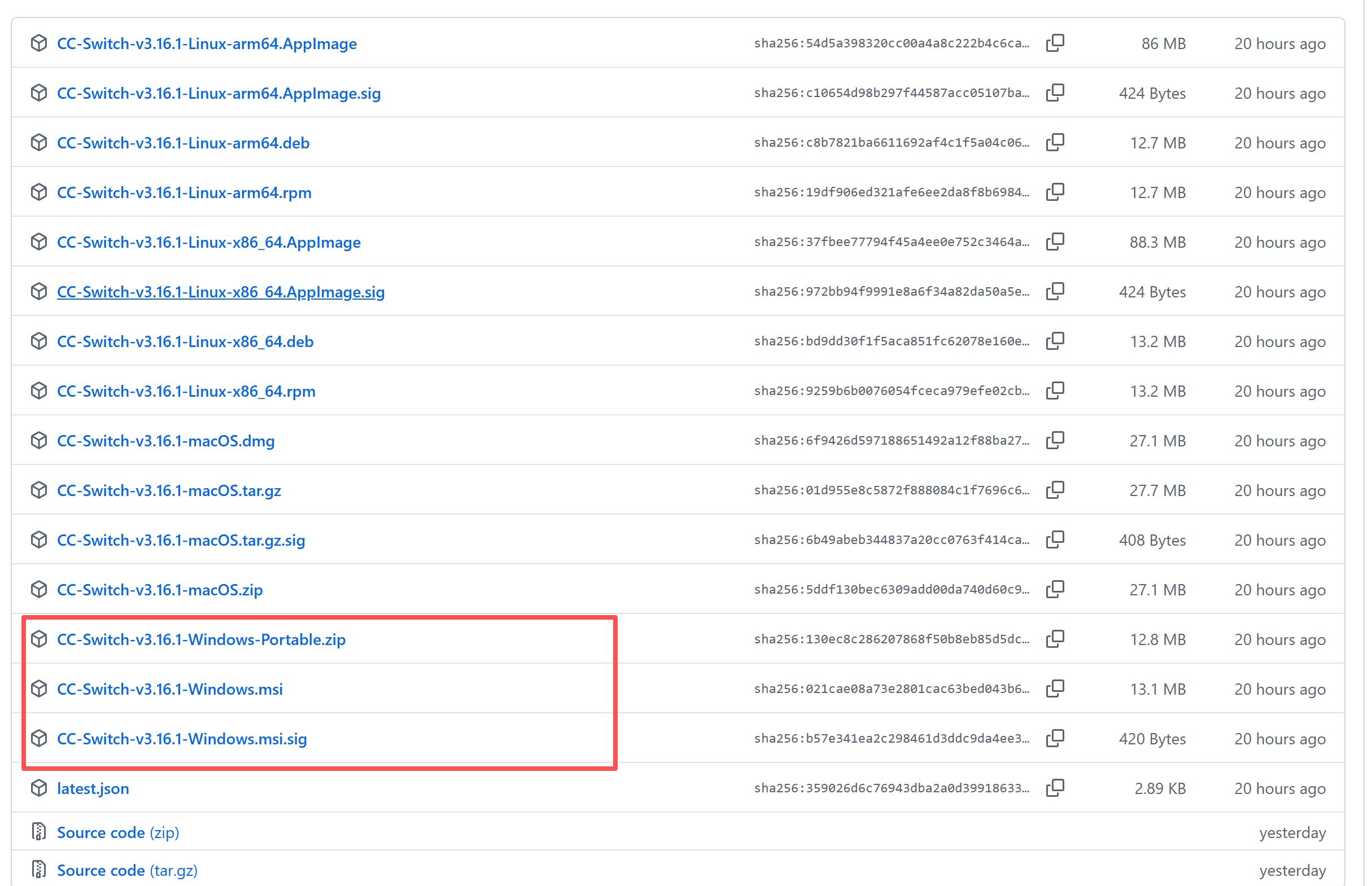The width and height of the screenshot is (1372, 886).
Task: Download CC-Switch-v3.16.1-Windows.msi.sig
Action: coord(182,739)
